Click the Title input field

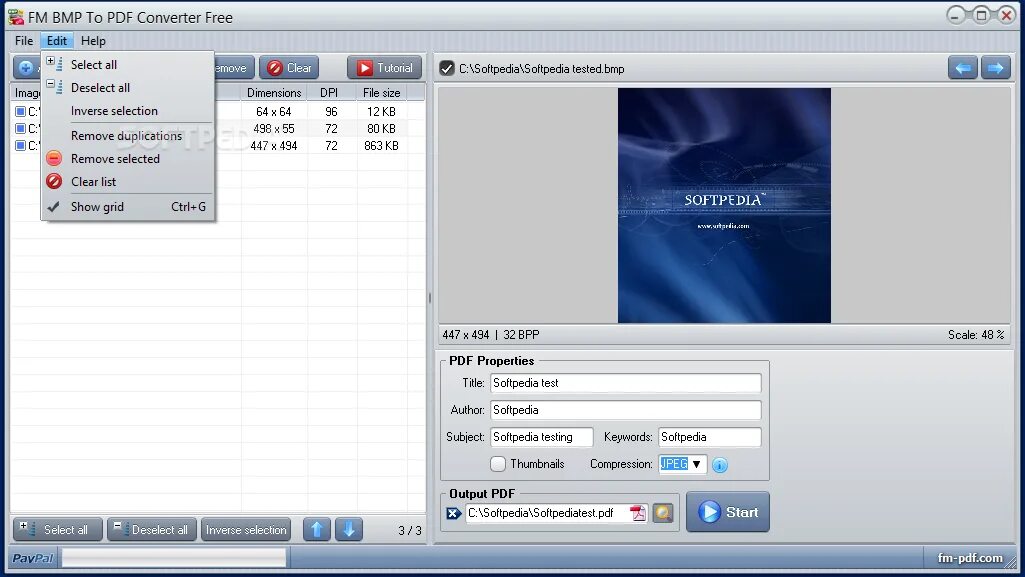click(626, 383)
